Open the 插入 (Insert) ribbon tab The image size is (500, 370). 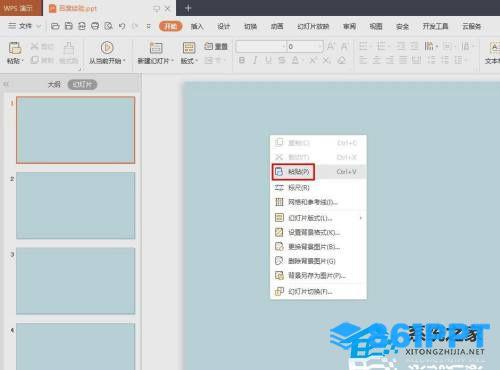(x=197, y=26)
